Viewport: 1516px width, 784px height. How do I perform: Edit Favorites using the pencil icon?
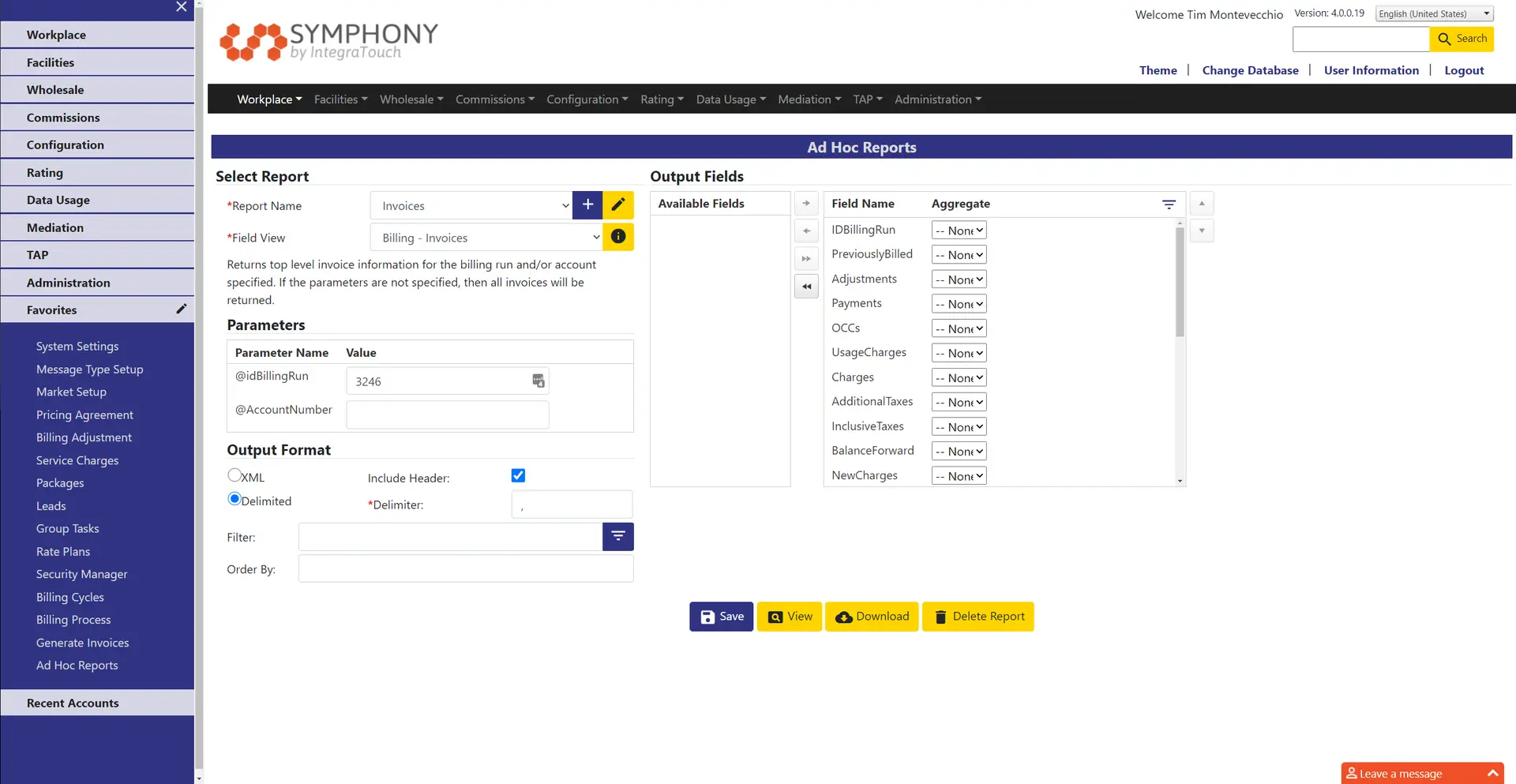tap(181, 309)
